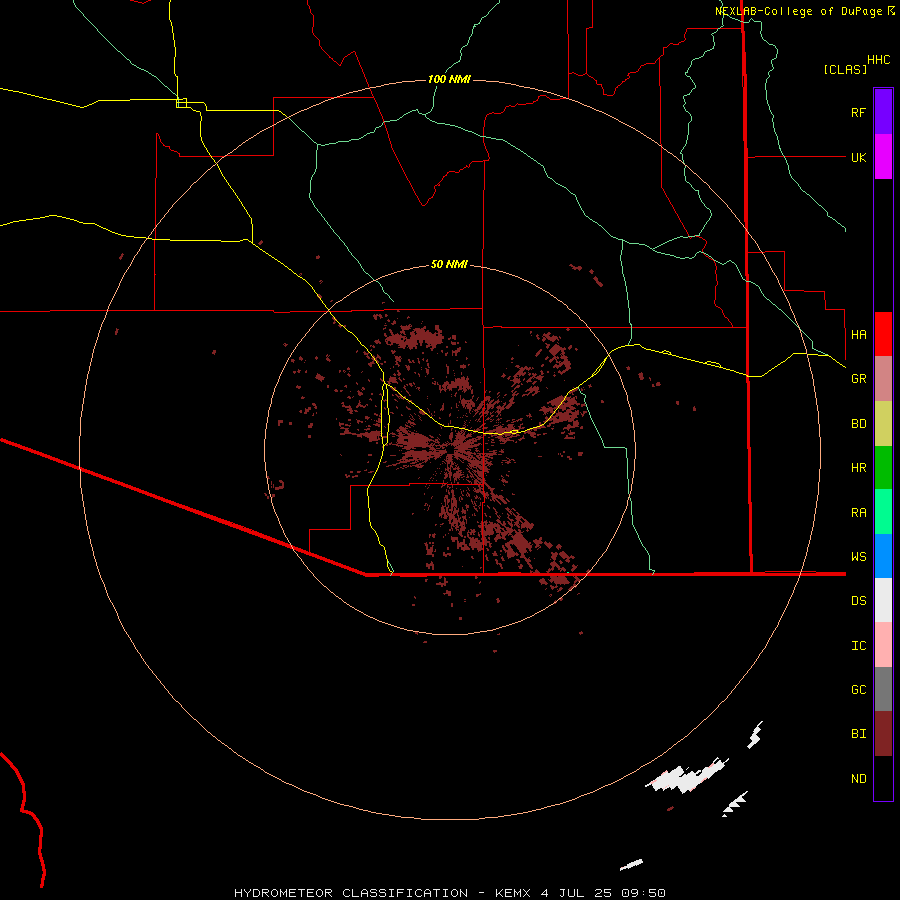This screenshot has width=900, height=900.
Task: Click the HYDROMETEOR CLASSIFICATION caption text
Action: click(351, 893)
